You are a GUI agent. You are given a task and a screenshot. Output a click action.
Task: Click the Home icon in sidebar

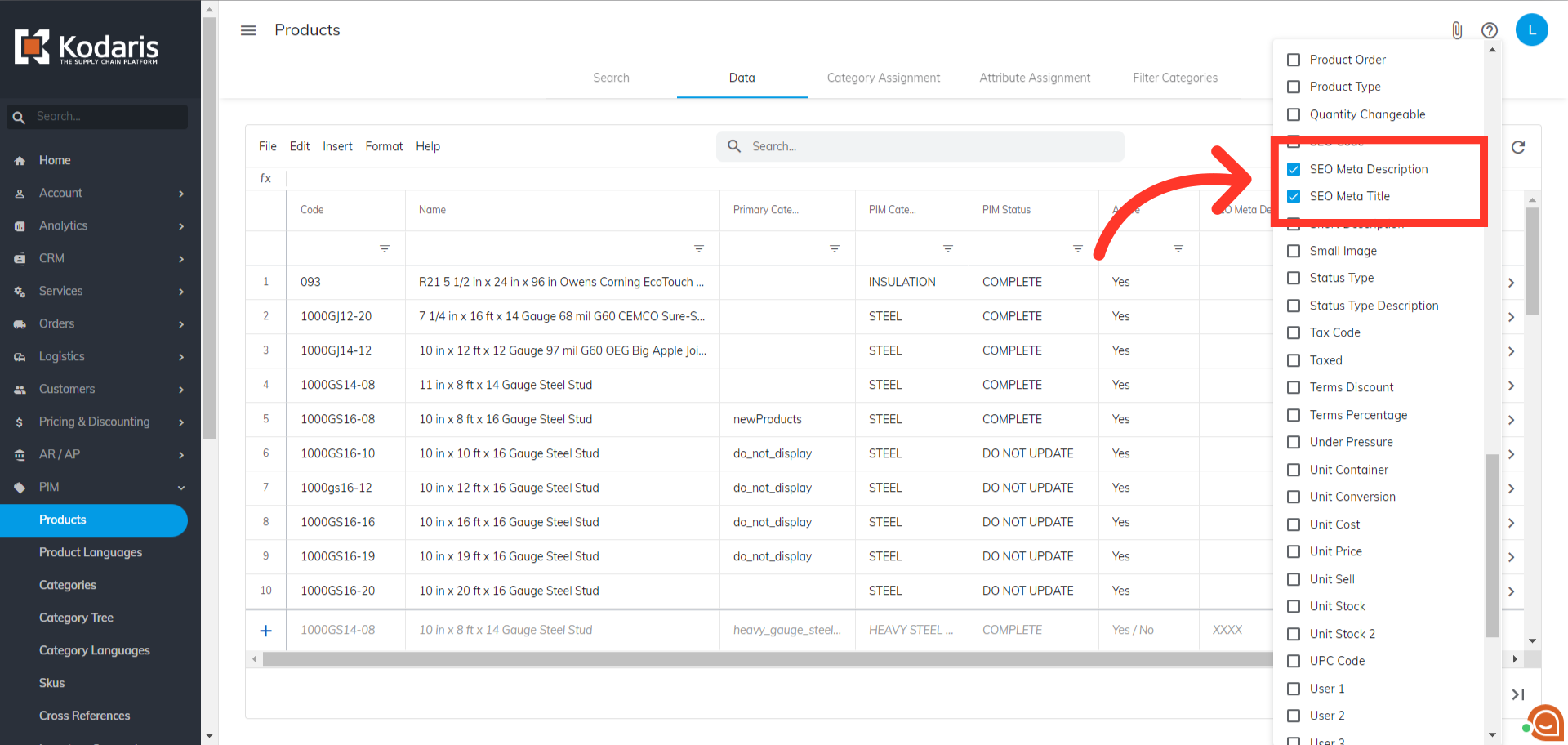point(20,161)
